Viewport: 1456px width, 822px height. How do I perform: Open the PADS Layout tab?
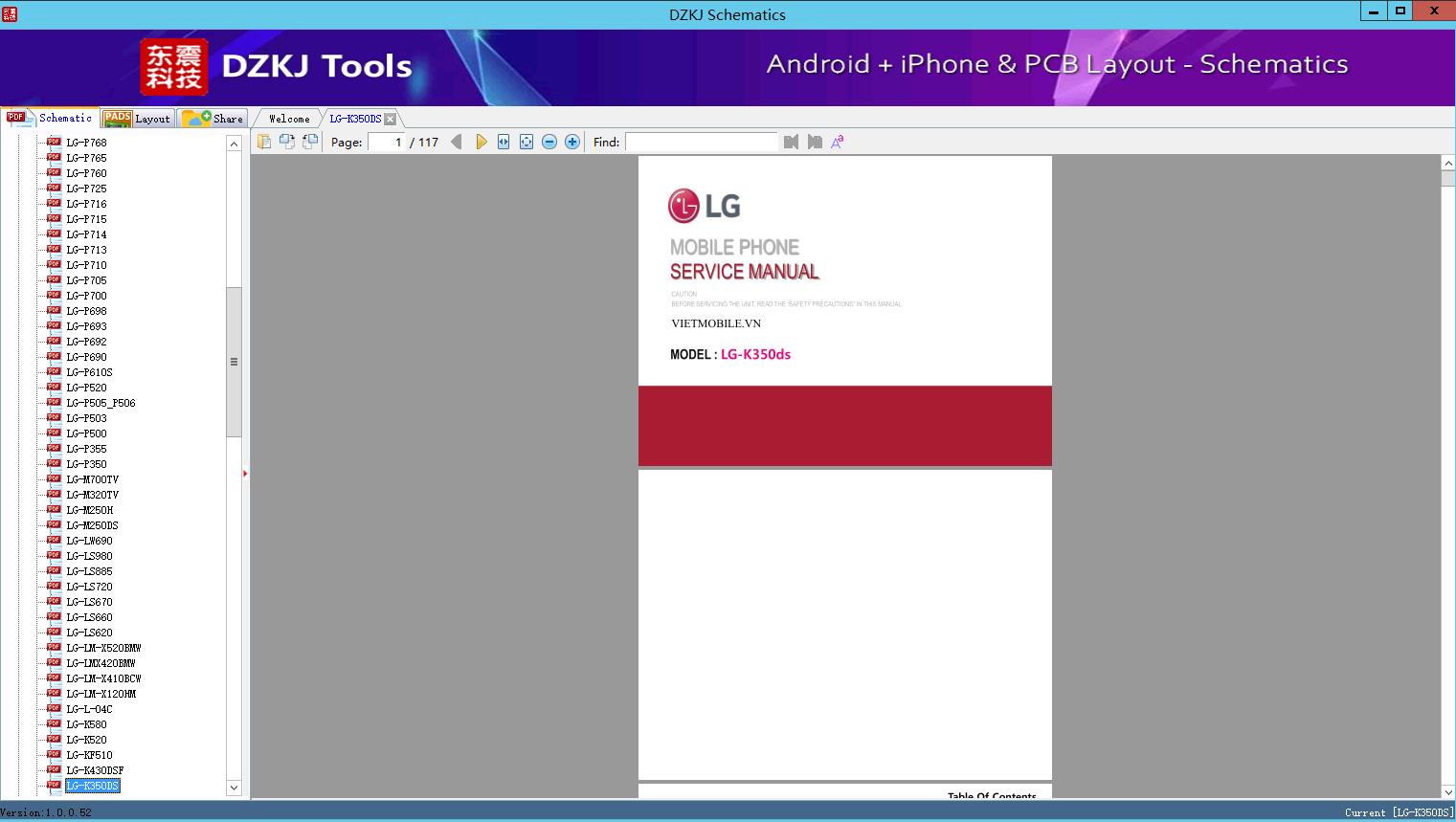(x=136, y=119)
